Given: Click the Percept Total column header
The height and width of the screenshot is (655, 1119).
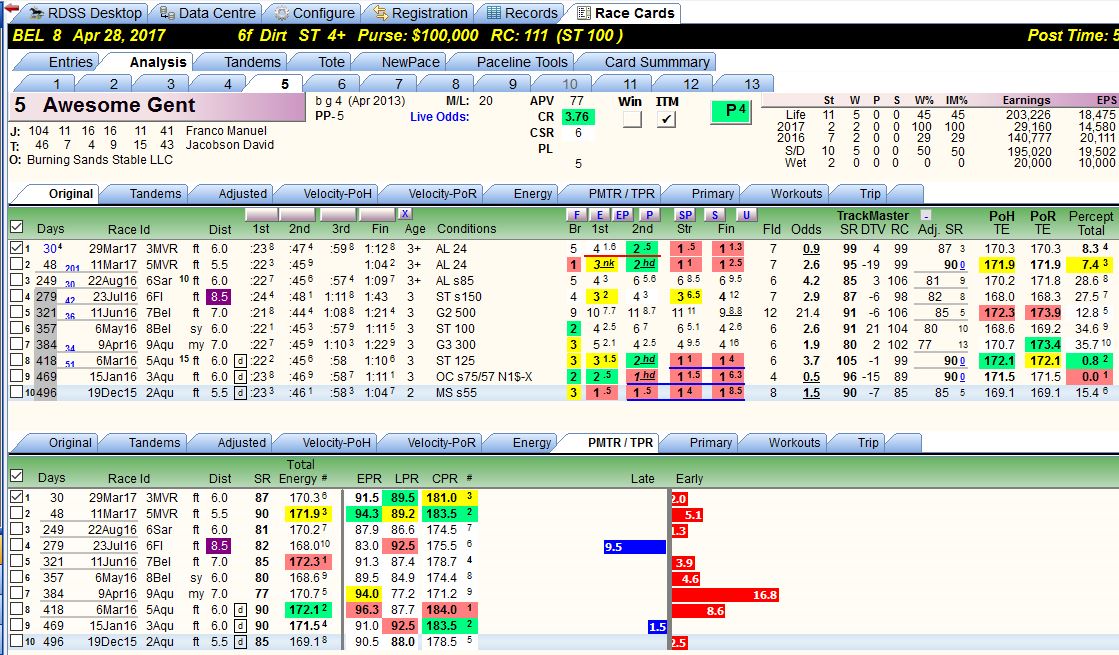Looking at the screenshot, I should pos(1090,223).
